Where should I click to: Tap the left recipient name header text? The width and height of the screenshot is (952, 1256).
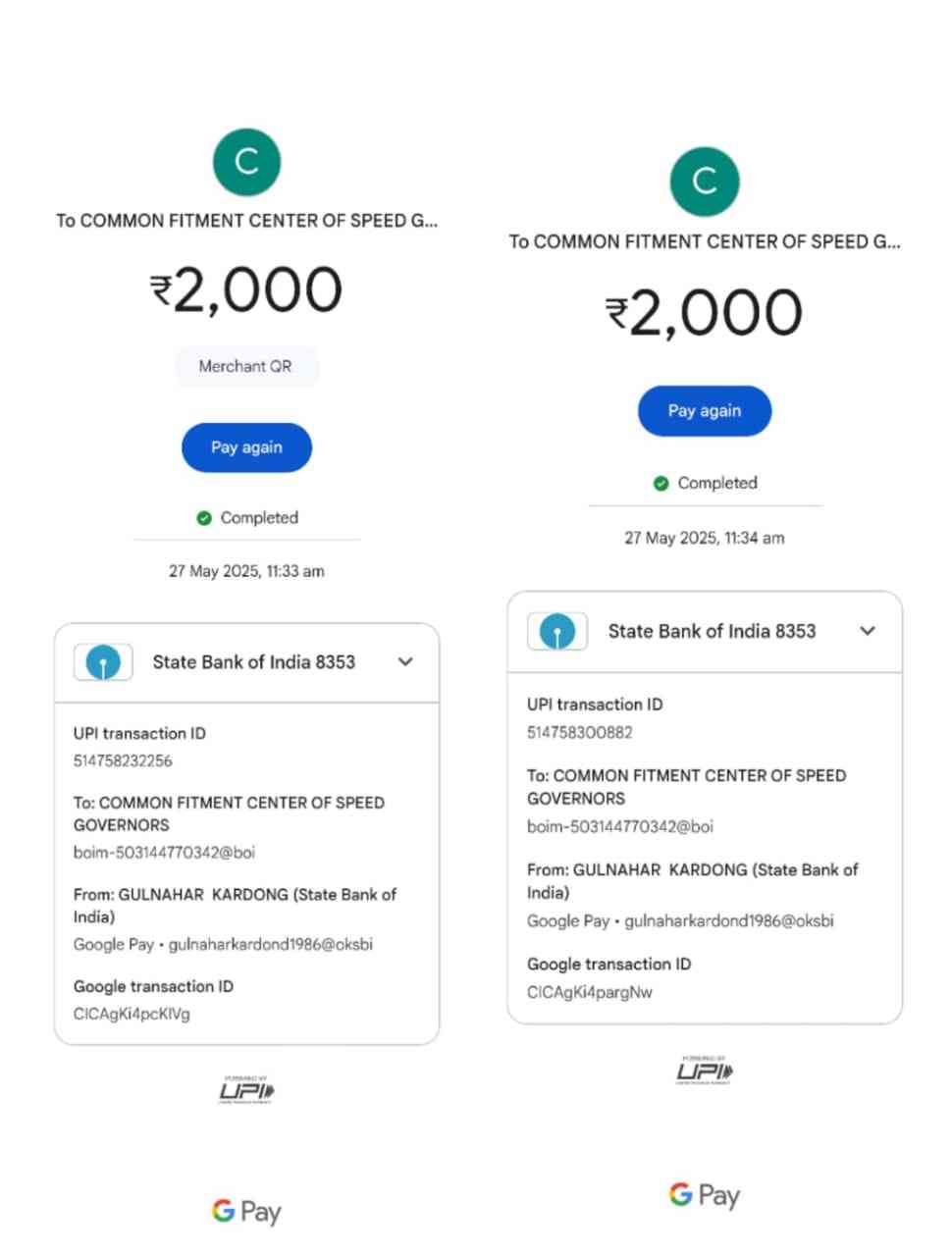coord(246,221)
